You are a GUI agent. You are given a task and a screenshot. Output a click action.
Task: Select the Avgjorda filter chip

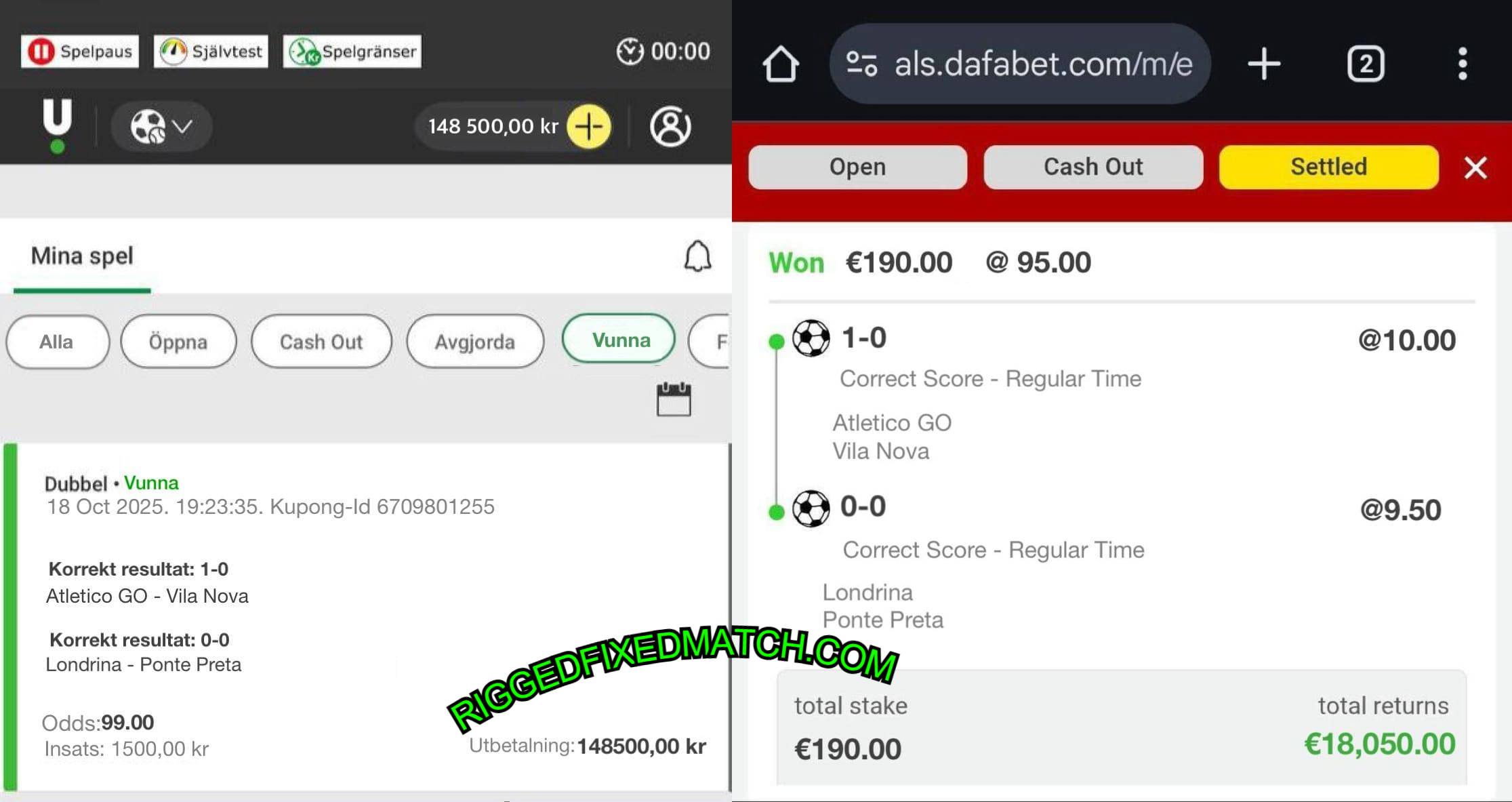(x=475, y=342)
